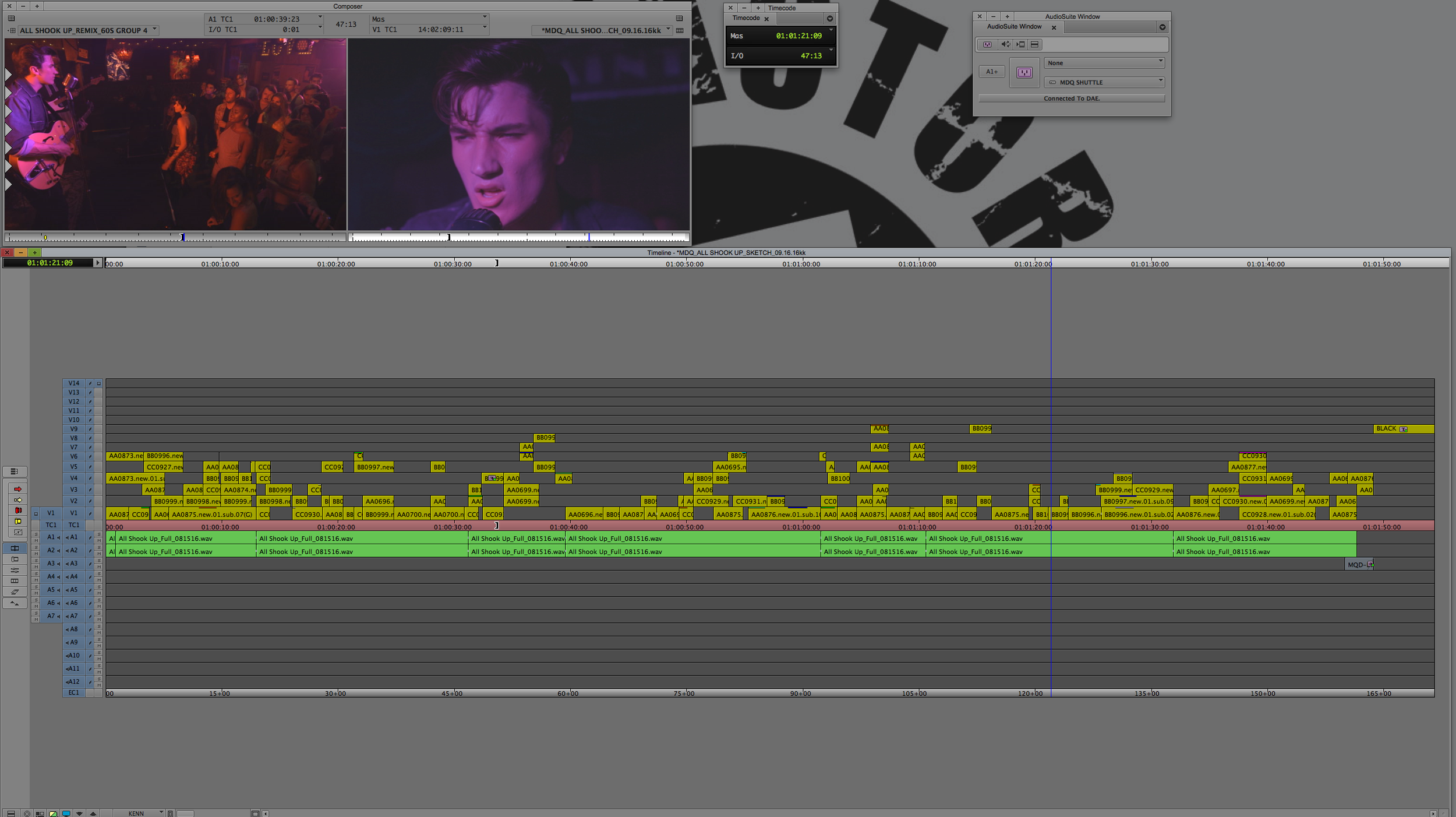Open Effect mode from timeline palette

pyautogui.click(x=15, y=571)
